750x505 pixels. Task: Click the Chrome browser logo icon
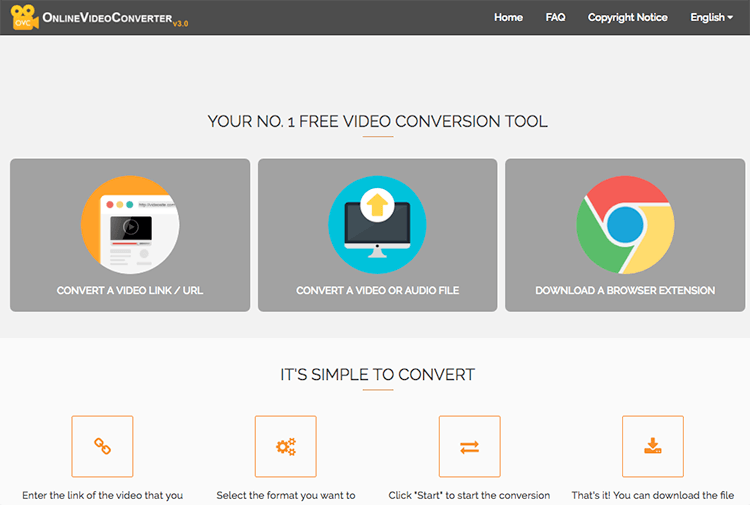point(625,225)
